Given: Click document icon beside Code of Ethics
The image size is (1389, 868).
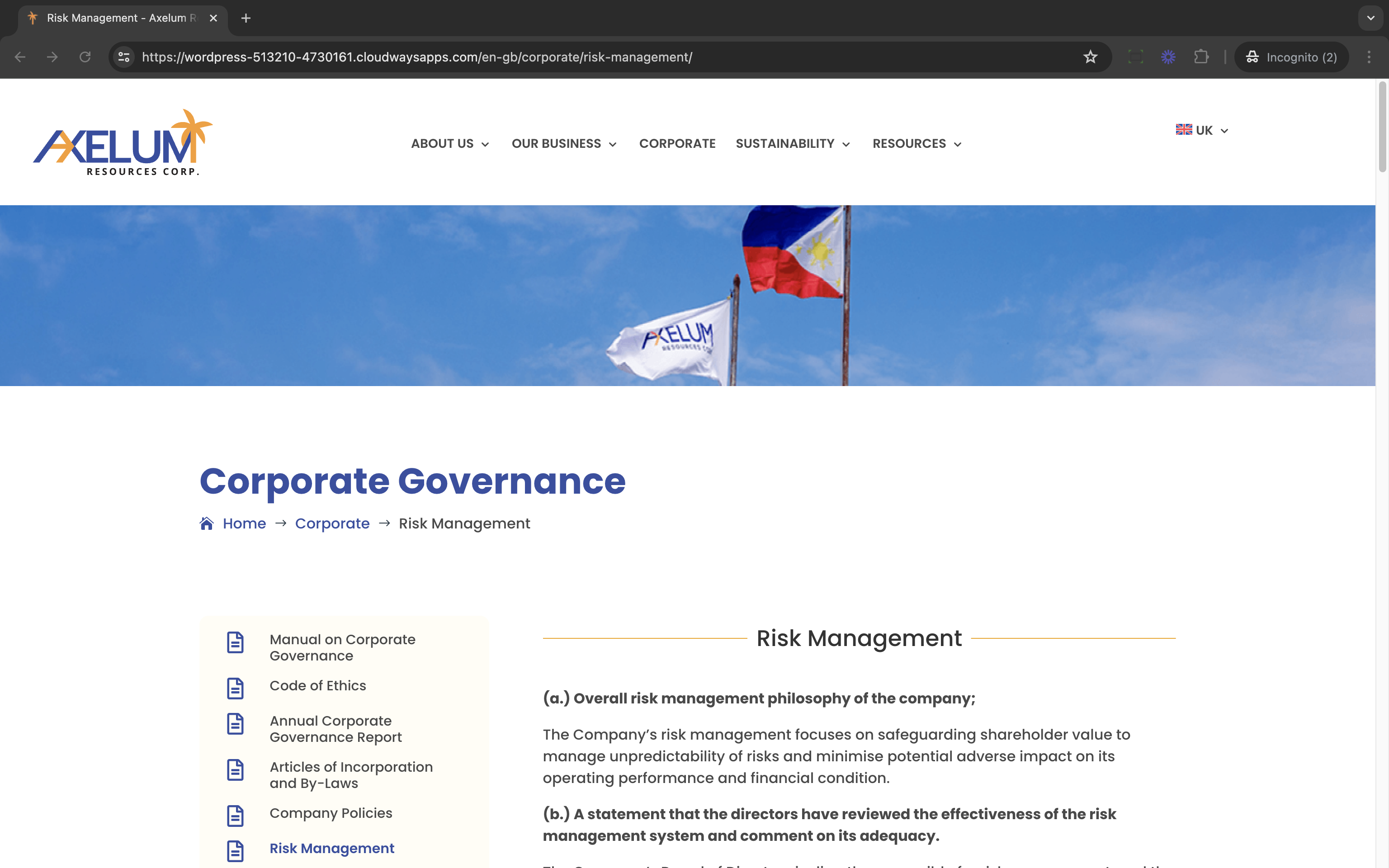Looking at the screenshot, I should click(235, 689).
